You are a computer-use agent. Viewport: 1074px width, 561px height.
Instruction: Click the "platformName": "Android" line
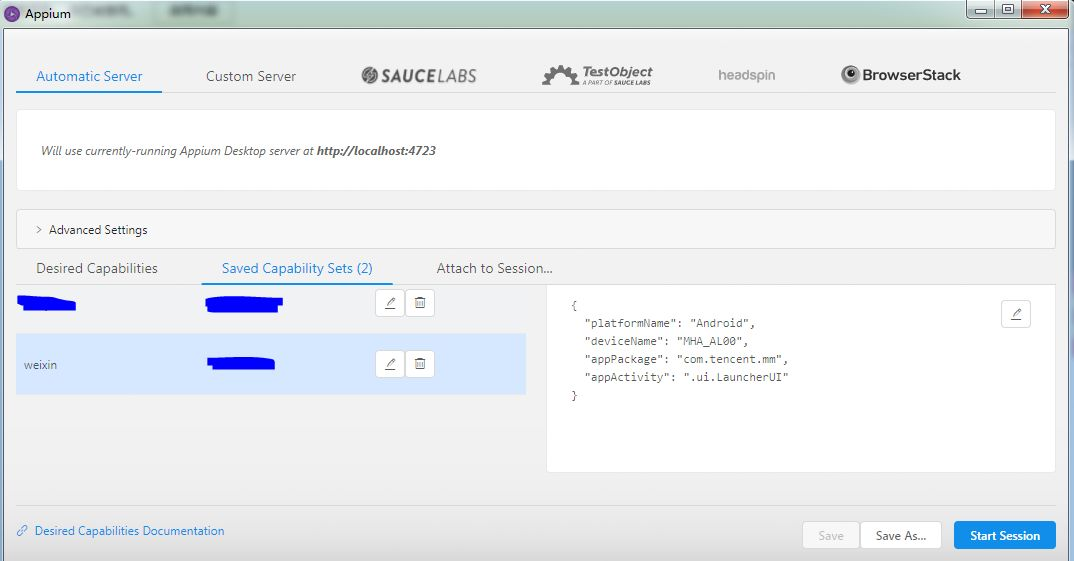(669, 323)
